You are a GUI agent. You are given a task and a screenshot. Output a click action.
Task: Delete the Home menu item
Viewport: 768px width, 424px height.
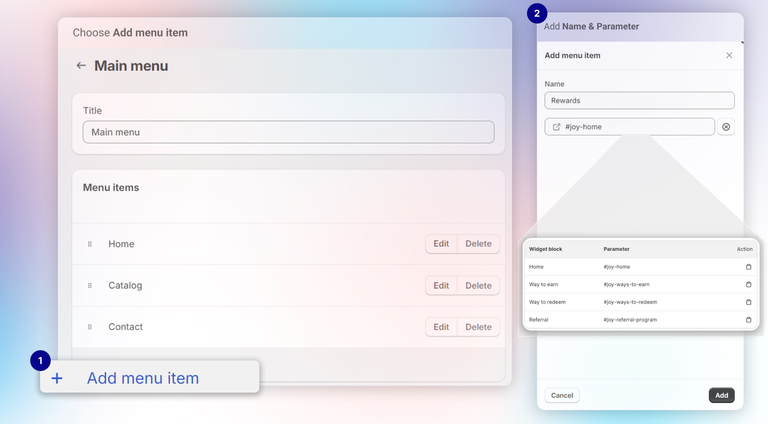pyautogui.click(x=478, y=244)
